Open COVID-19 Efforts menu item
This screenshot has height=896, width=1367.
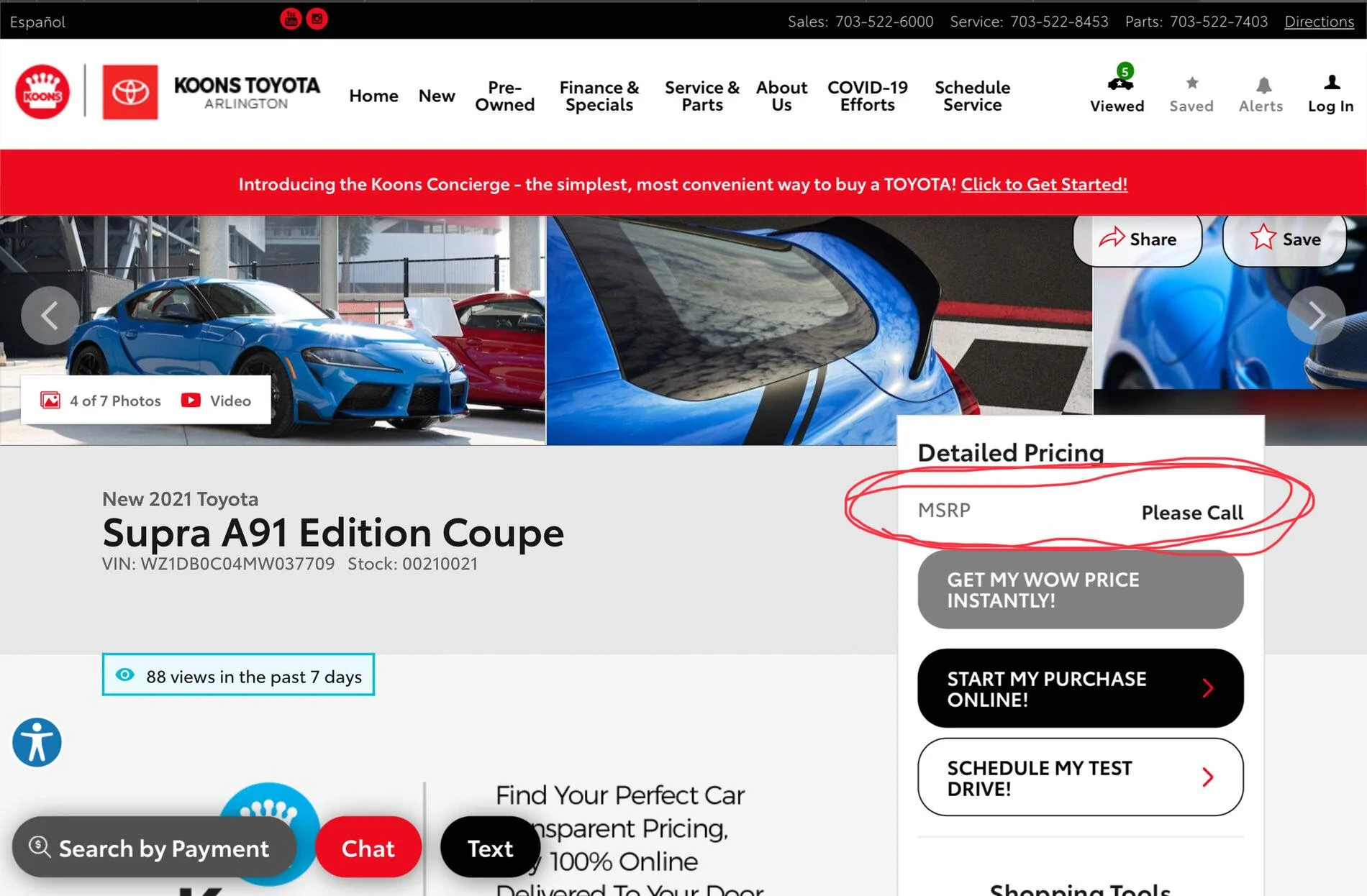coord(868,96)
